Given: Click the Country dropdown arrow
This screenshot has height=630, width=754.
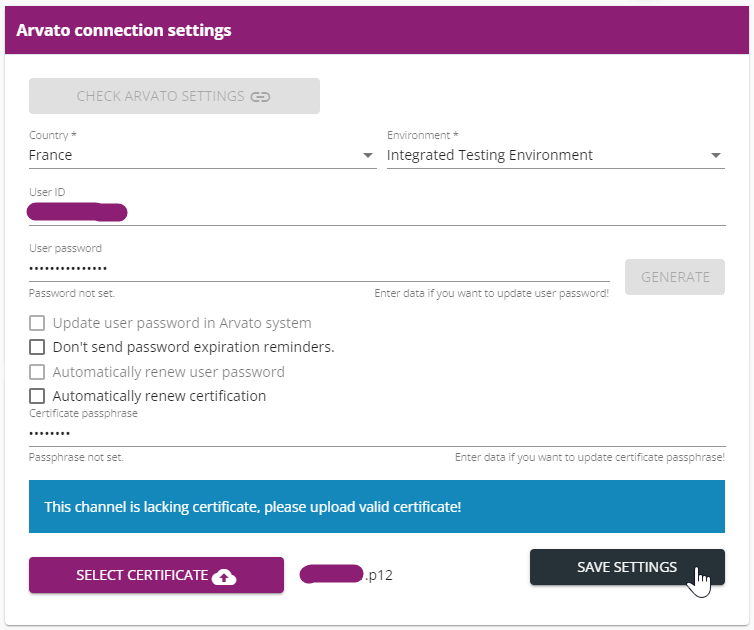Looking at the screenshot, I should pos(367,155).
